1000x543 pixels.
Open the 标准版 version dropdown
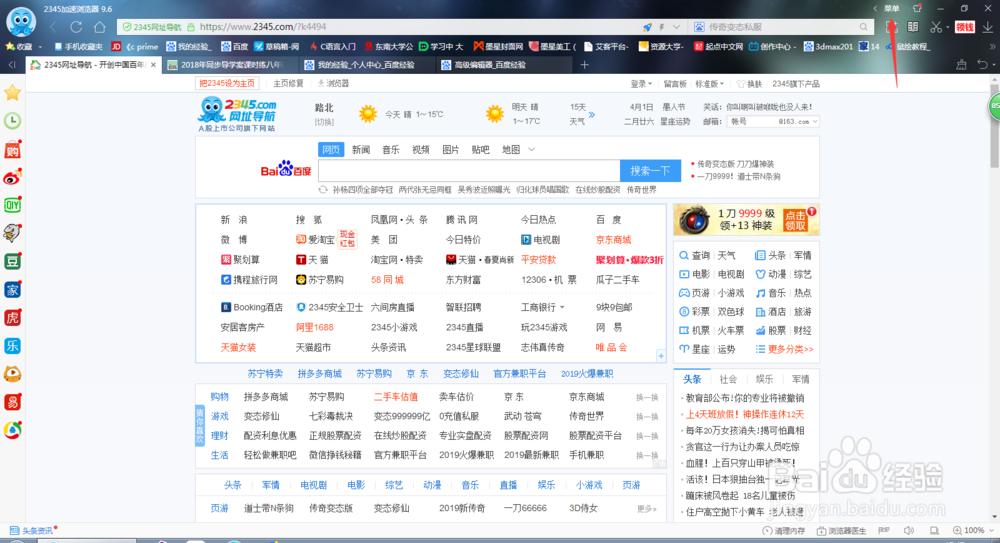click(x=709, y=84)
